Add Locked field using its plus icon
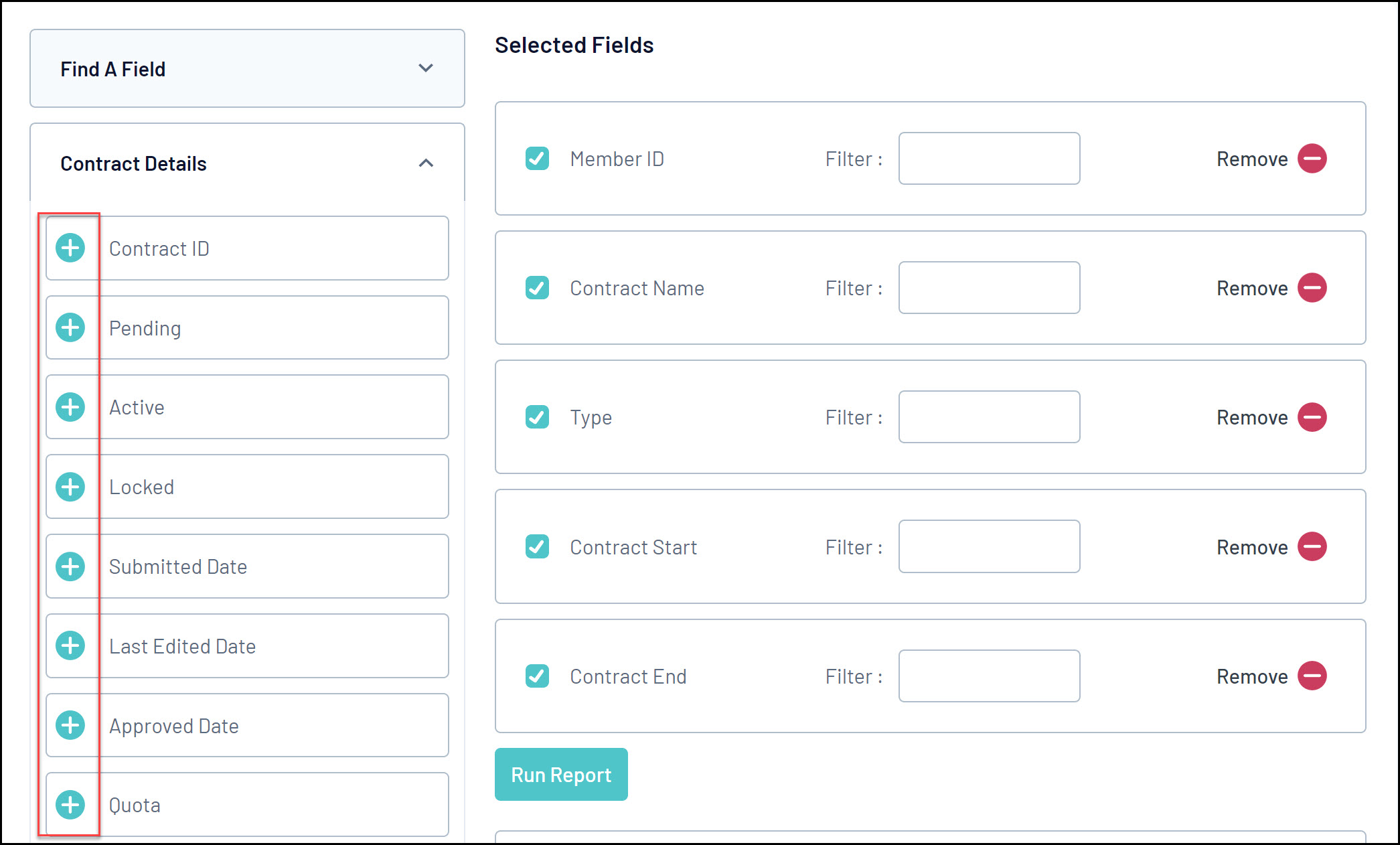 (70, 487)
